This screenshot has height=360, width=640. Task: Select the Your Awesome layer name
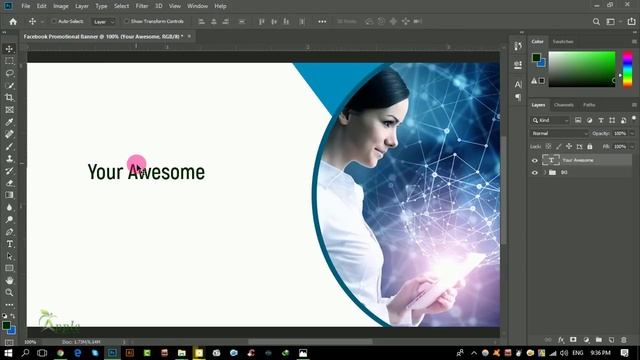tap(578, 160)
